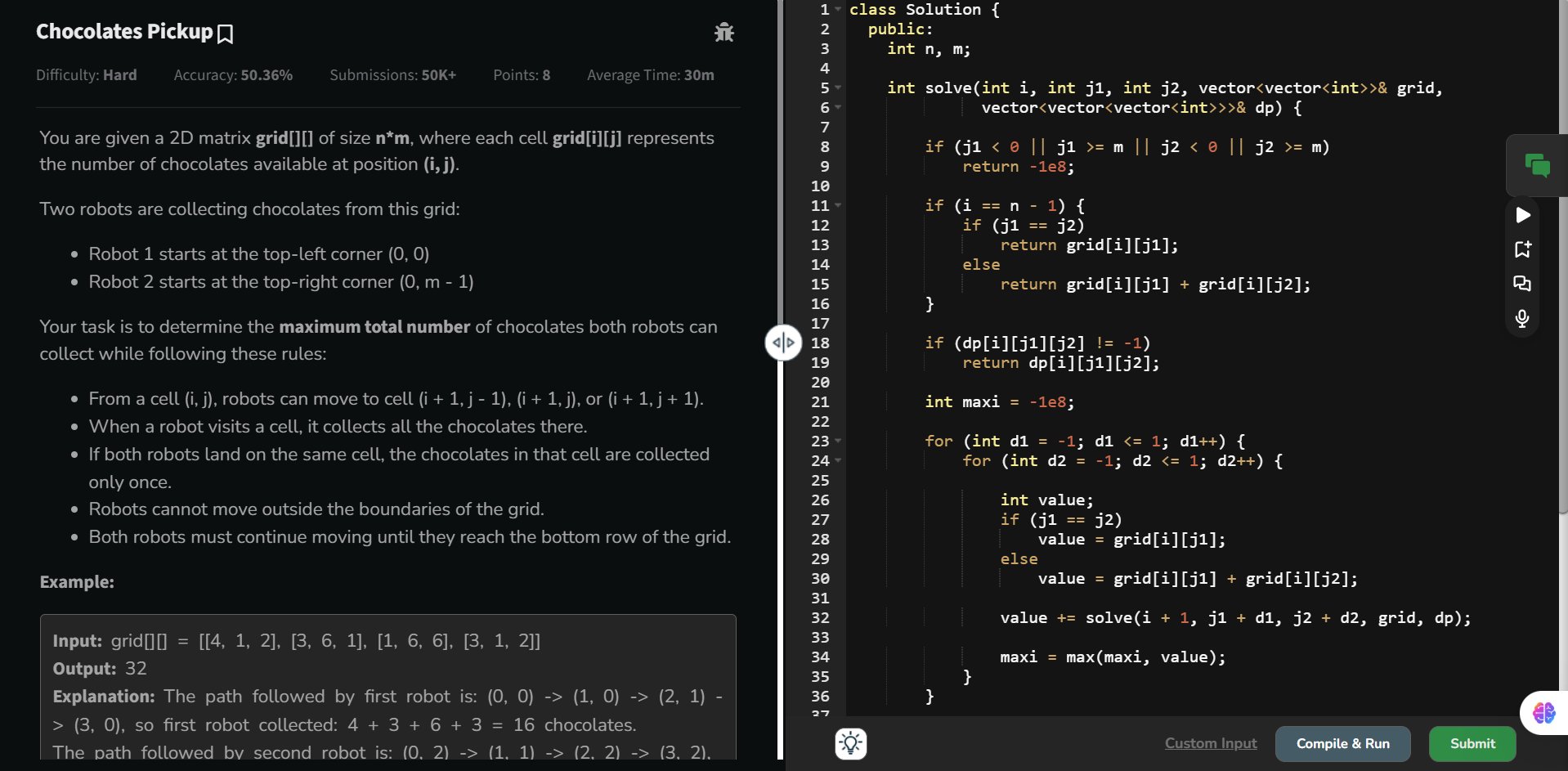
Task: Click the panel resize splitter handle
Action: click(782, 343)
